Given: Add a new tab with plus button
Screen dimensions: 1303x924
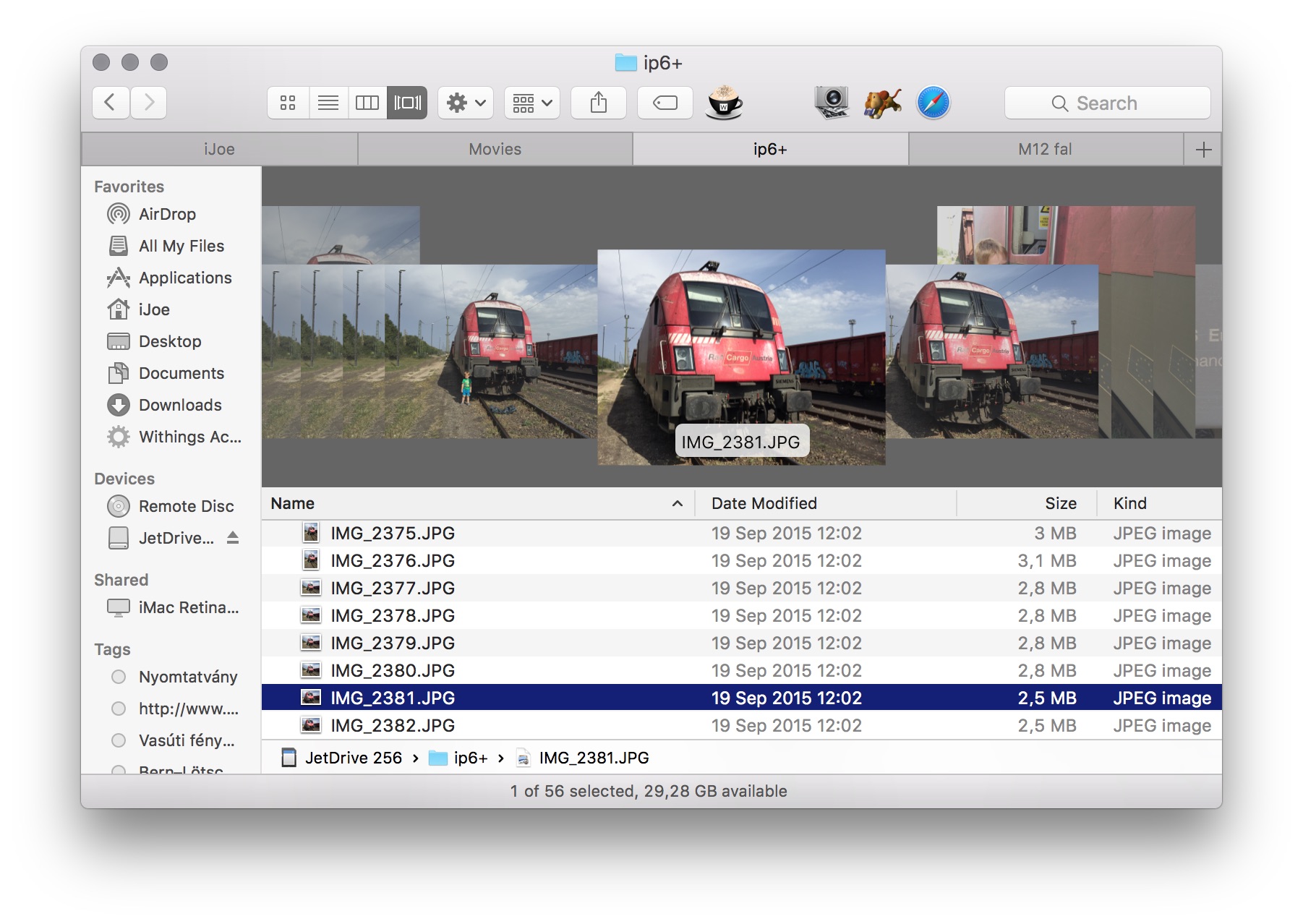Looking at the screenshot, I should (1203, 149).
